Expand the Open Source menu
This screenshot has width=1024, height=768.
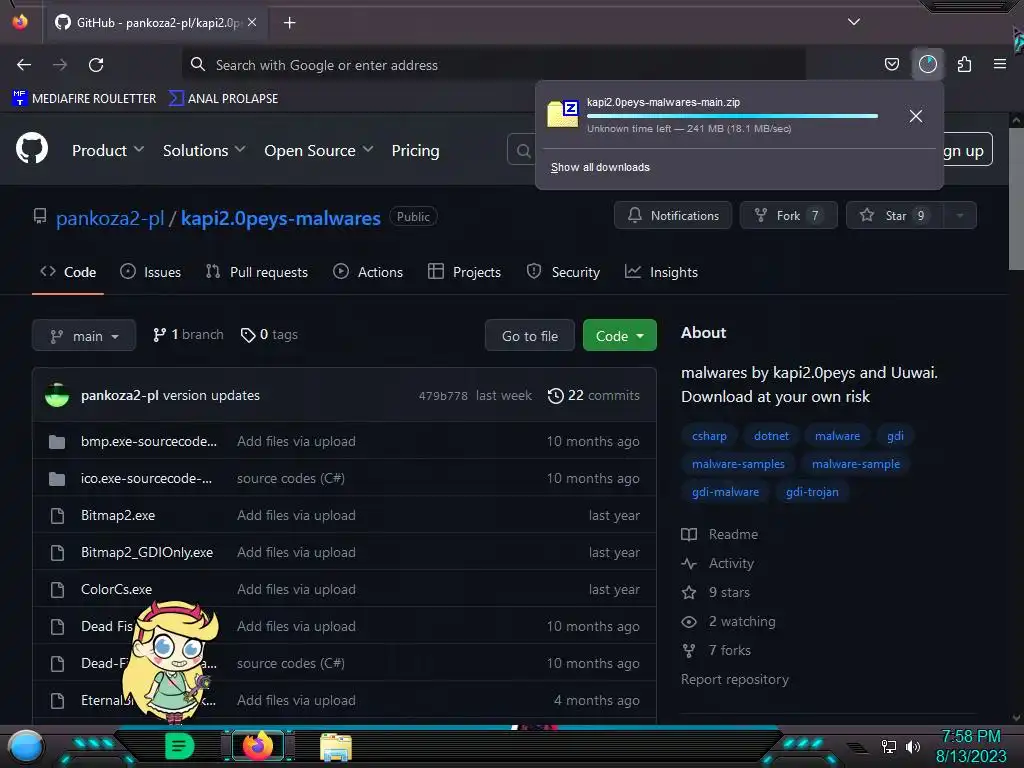pyautogui.click(x=319, y=150)
